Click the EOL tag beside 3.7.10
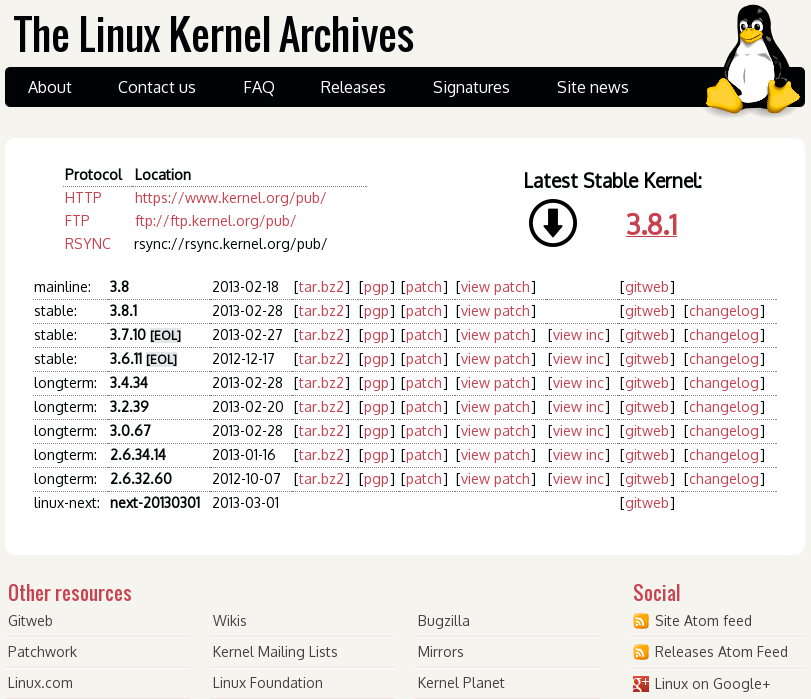The height and width of the screenshot is (699, 811). point(166,336)
